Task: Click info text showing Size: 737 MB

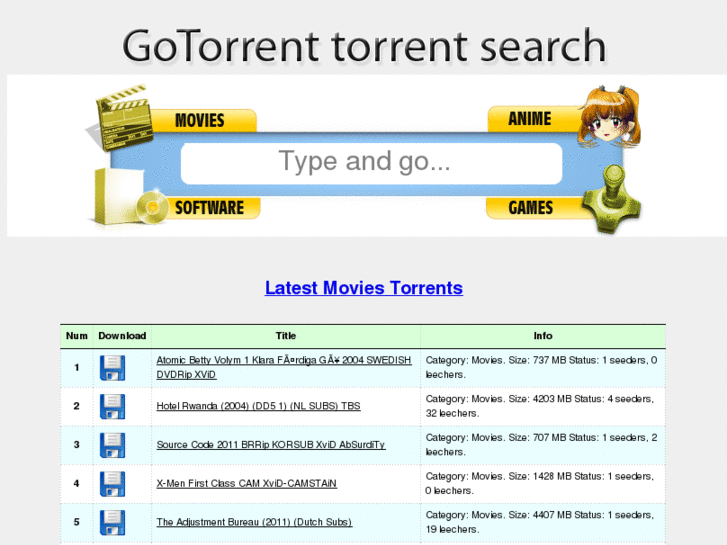Action: click(542, 367)
